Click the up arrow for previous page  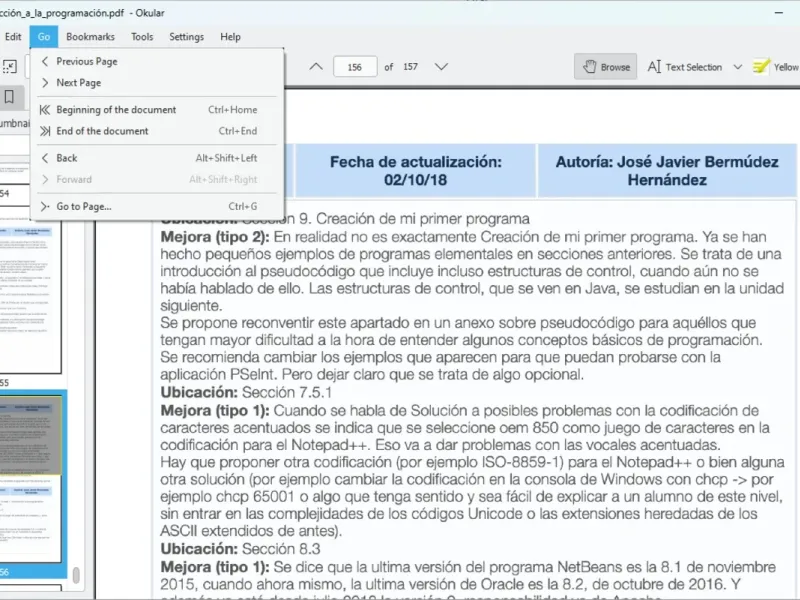pos(316,67)
